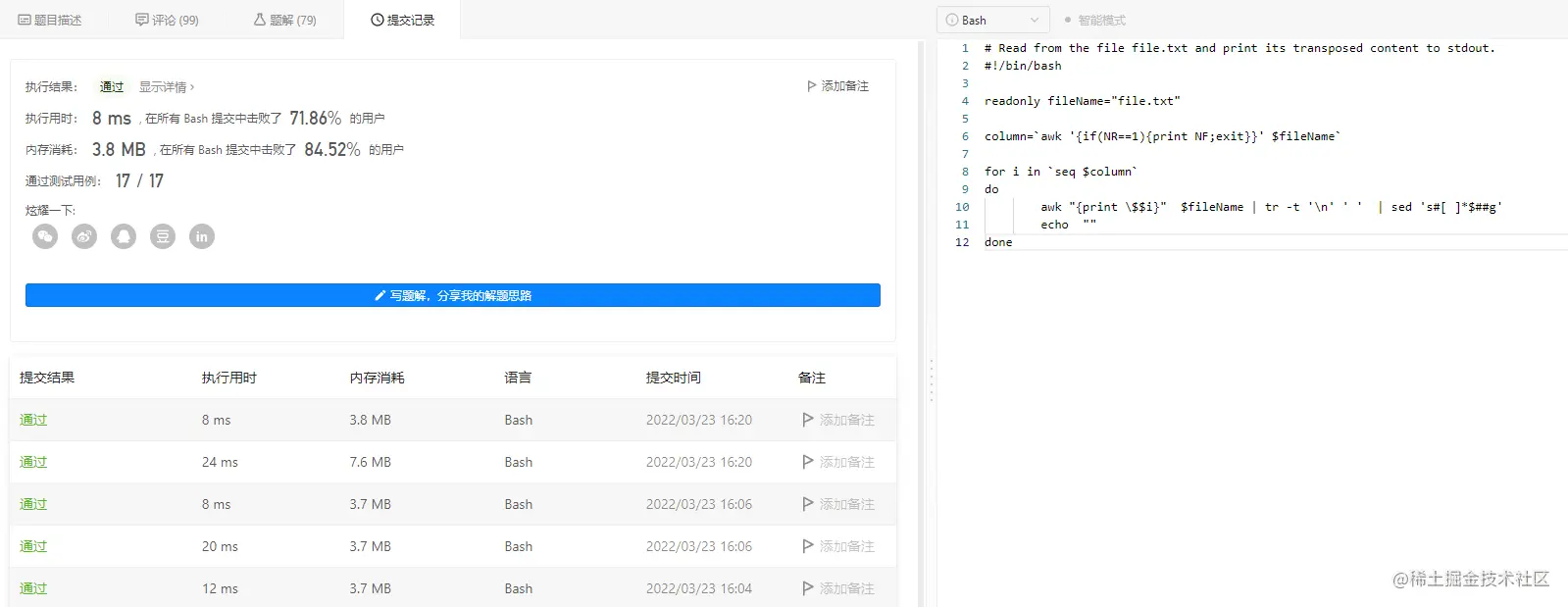Image resolution: width=1568 pixels, height=607 pixels.
Task: Click the panel divider drag handle
Action: click(x=931, y=379)
